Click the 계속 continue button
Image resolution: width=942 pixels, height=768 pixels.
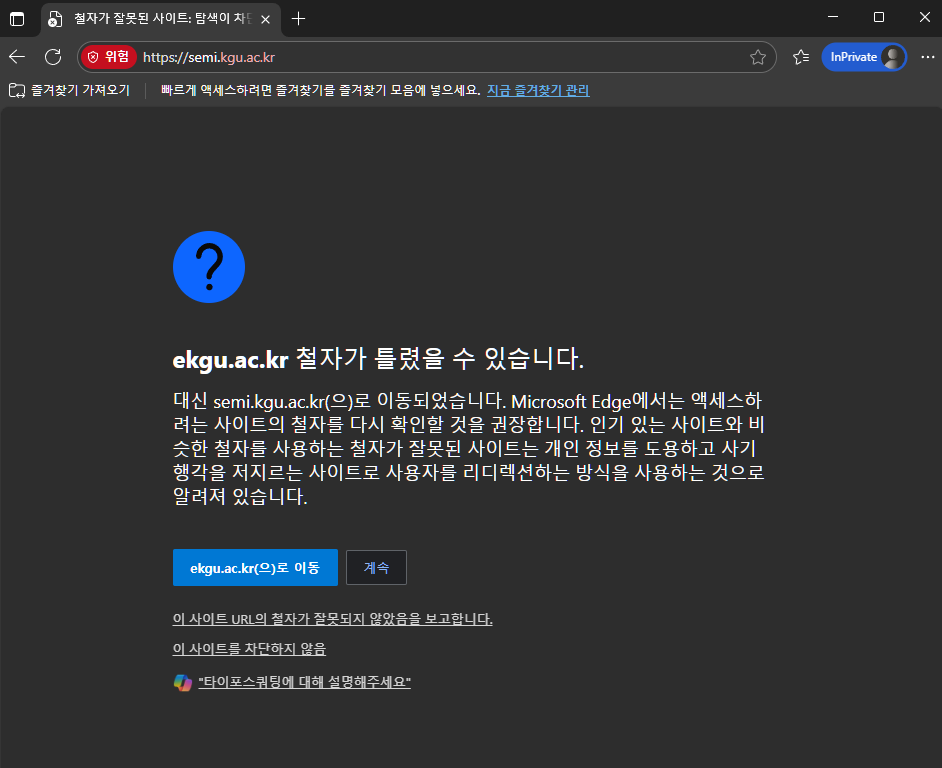point(376,567)
